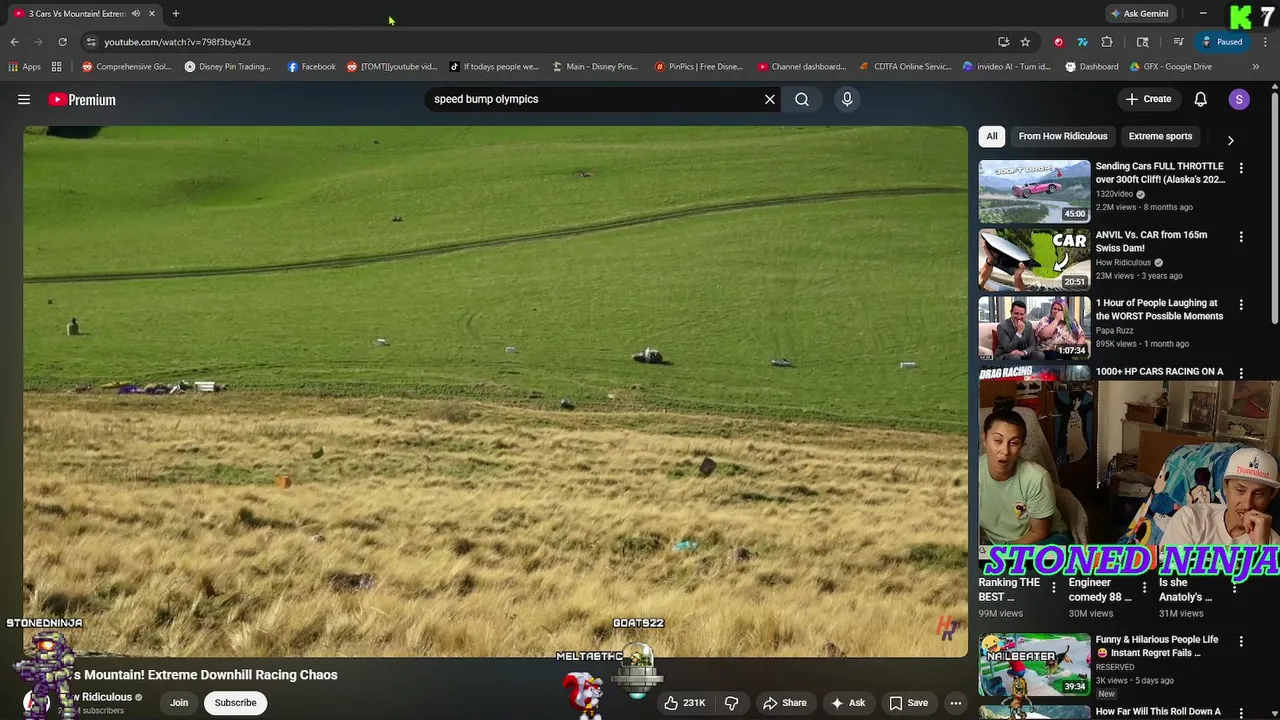1280x720 pixels.
Task: Save the video to a playlist
Action: (x=908, y=703)
